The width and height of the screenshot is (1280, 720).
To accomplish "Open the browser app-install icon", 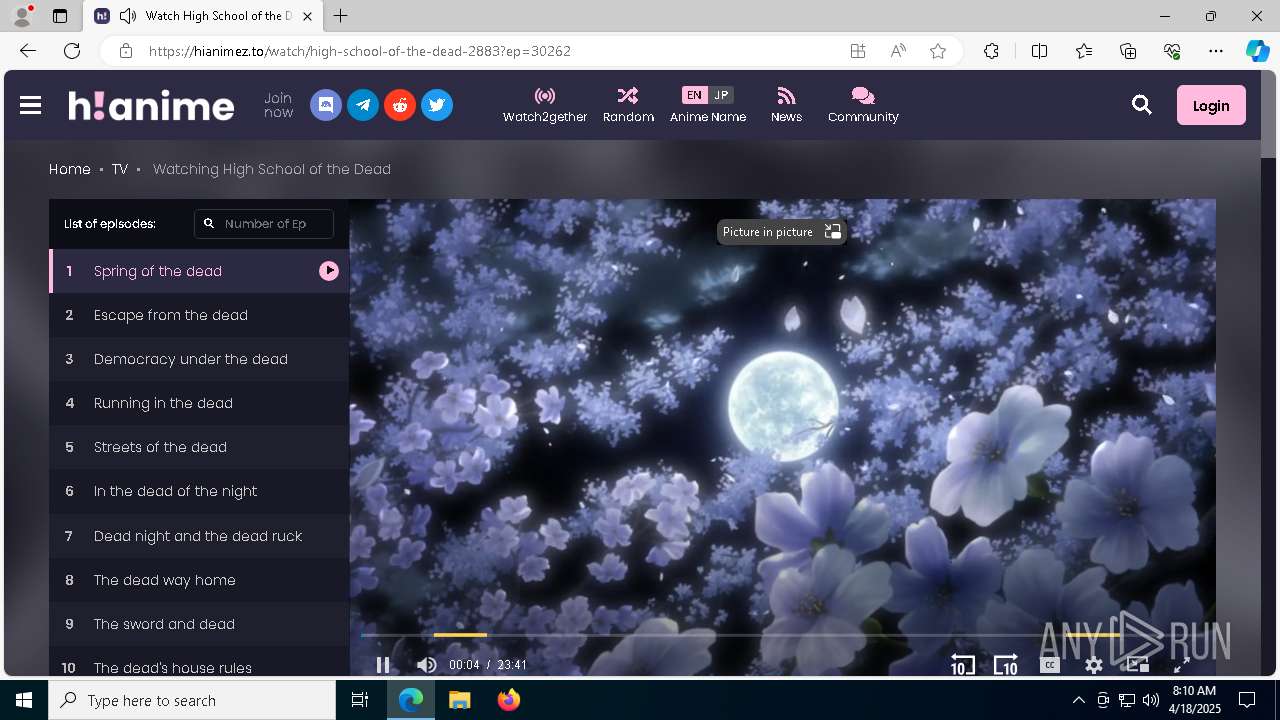I will [858, 51].
